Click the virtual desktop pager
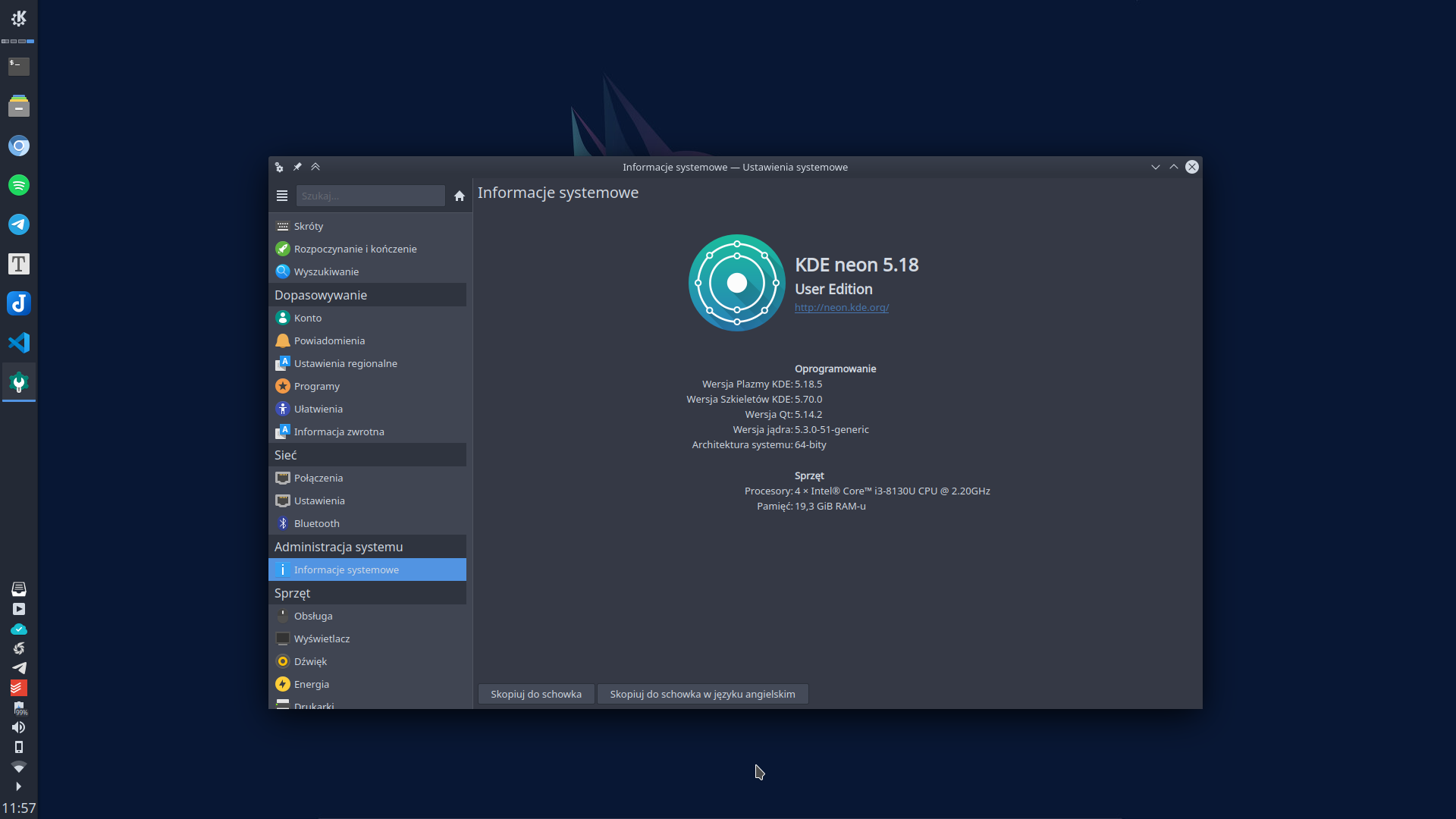Image resolution: width=1456 pixels, height=819 pixels. point(18,41)
